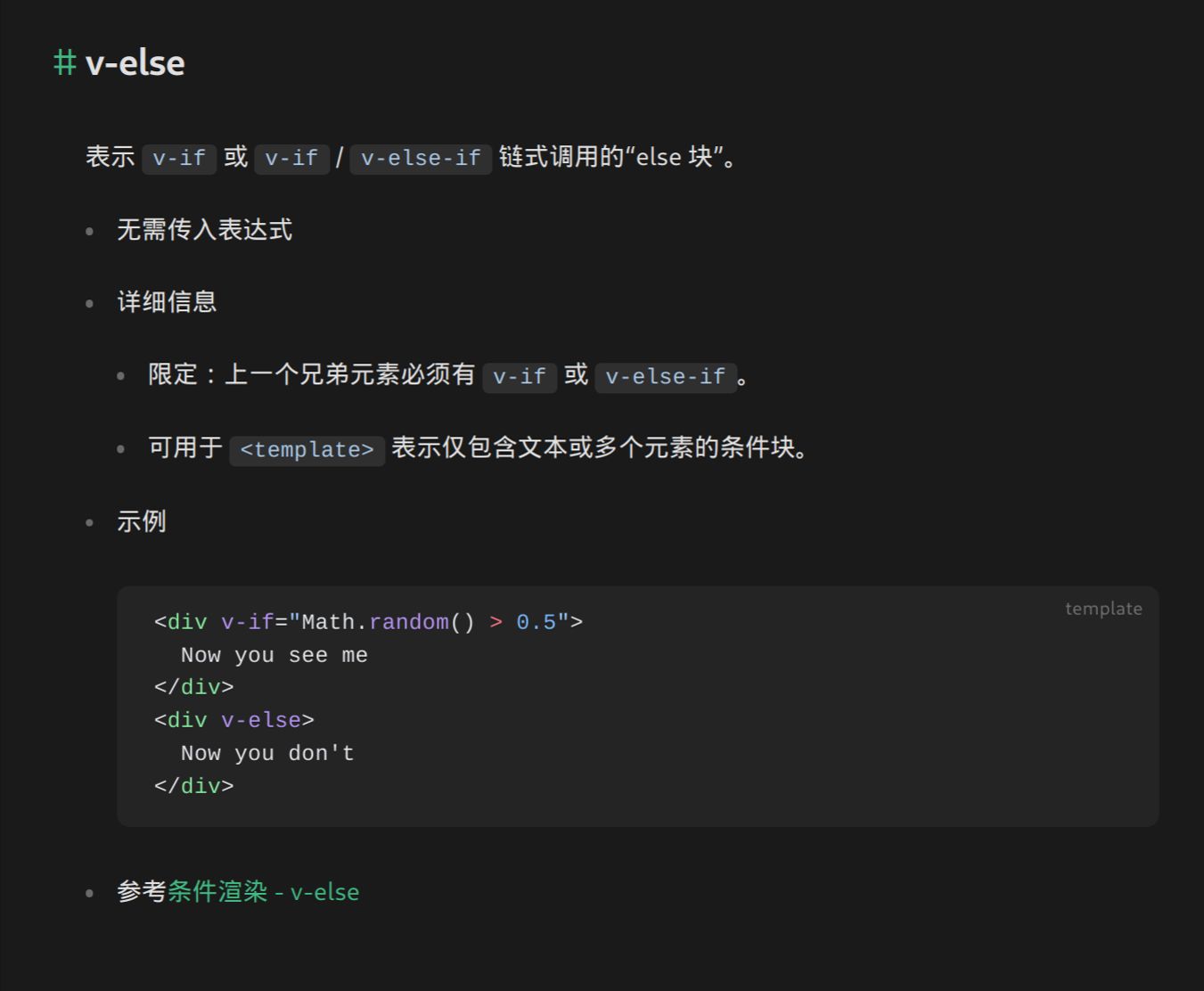Click the "Now you don't" code line

click(267, 753)
